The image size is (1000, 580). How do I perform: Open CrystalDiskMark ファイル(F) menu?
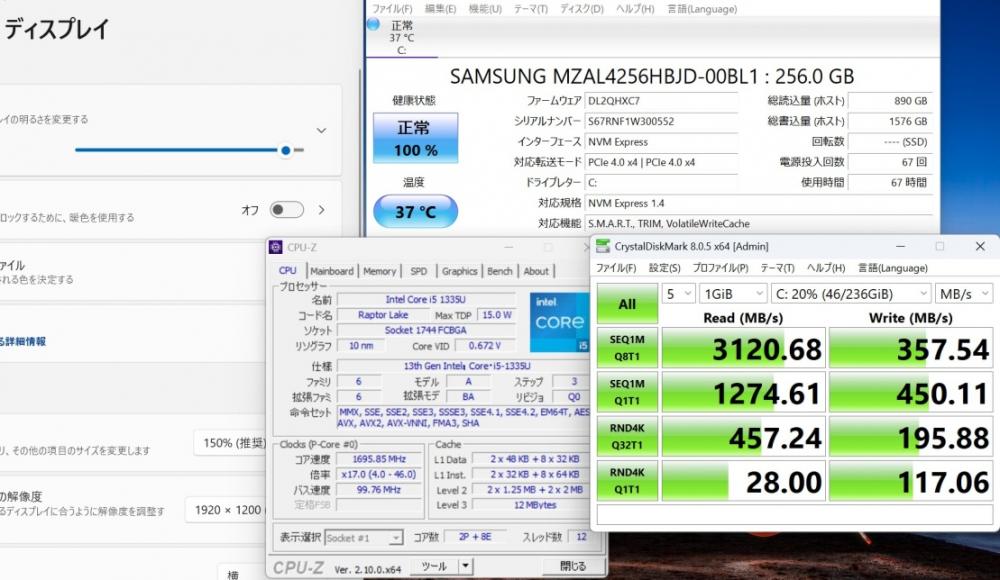(616, 268)
